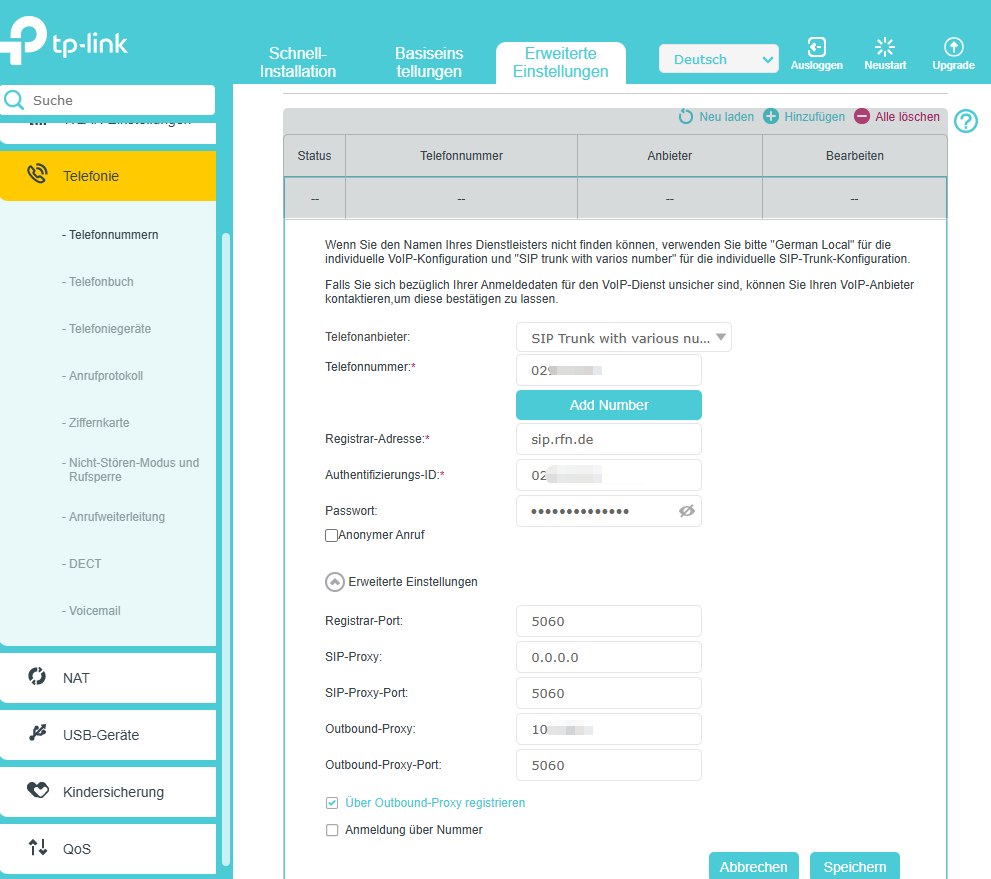Add an entry using the Hinzufügen plus icon
Screen dimensions: 991x879
click(x=770, y=116)
